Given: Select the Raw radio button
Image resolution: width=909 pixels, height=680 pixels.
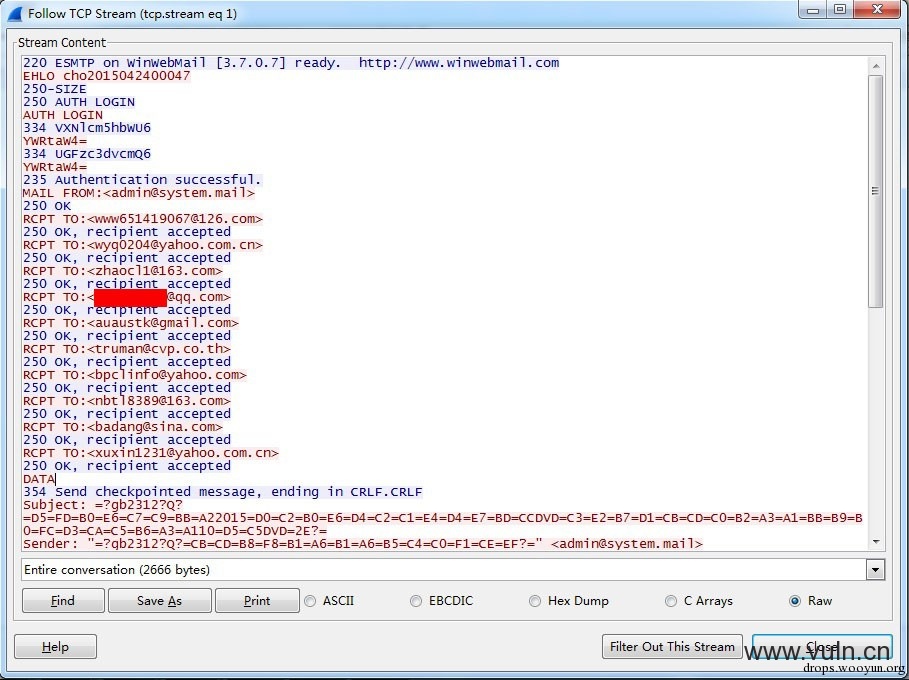Looking at the screenshot, I should [795, 601].
